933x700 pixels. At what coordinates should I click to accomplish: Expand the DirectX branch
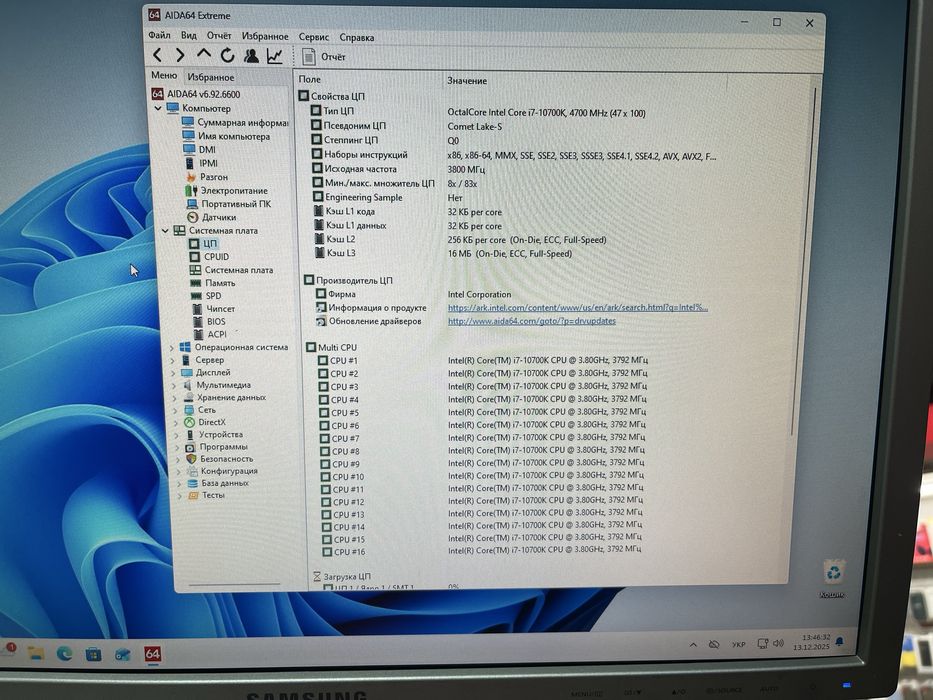coord(176,423)
